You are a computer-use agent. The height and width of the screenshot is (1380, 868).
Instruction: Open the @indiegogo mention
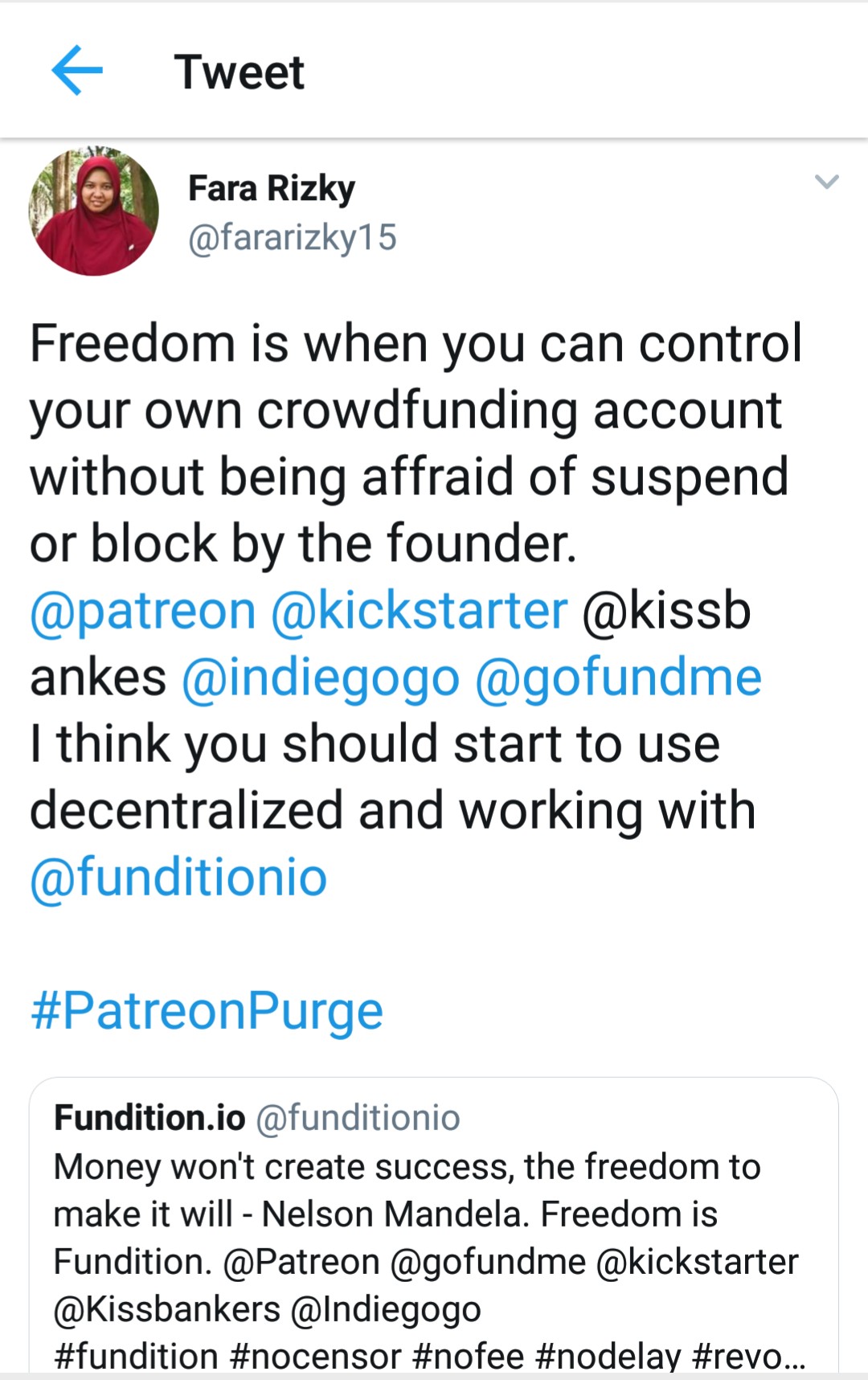pos(321,678)
